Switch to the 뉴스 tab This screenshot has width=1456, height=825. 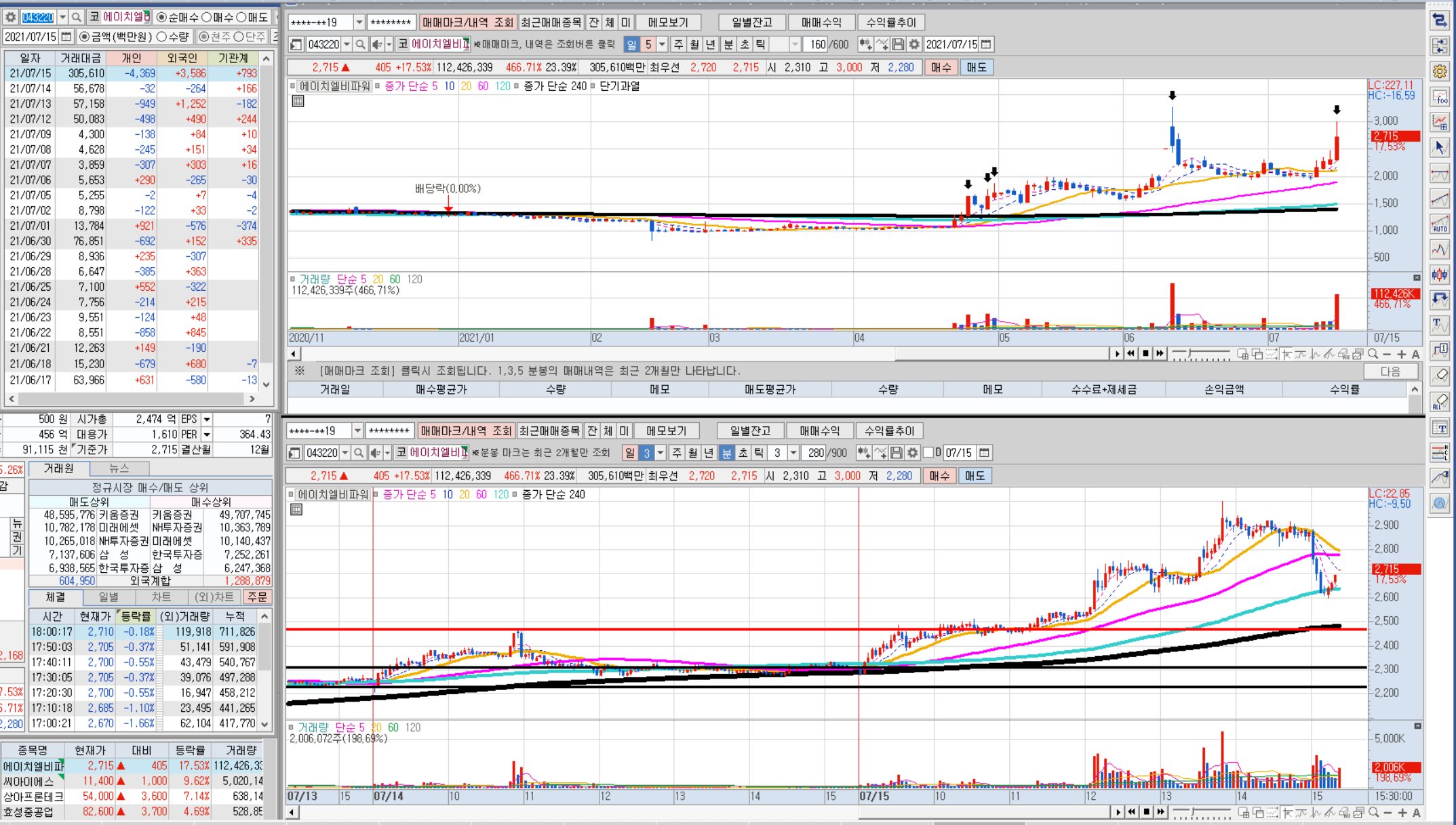click(119, 468)
